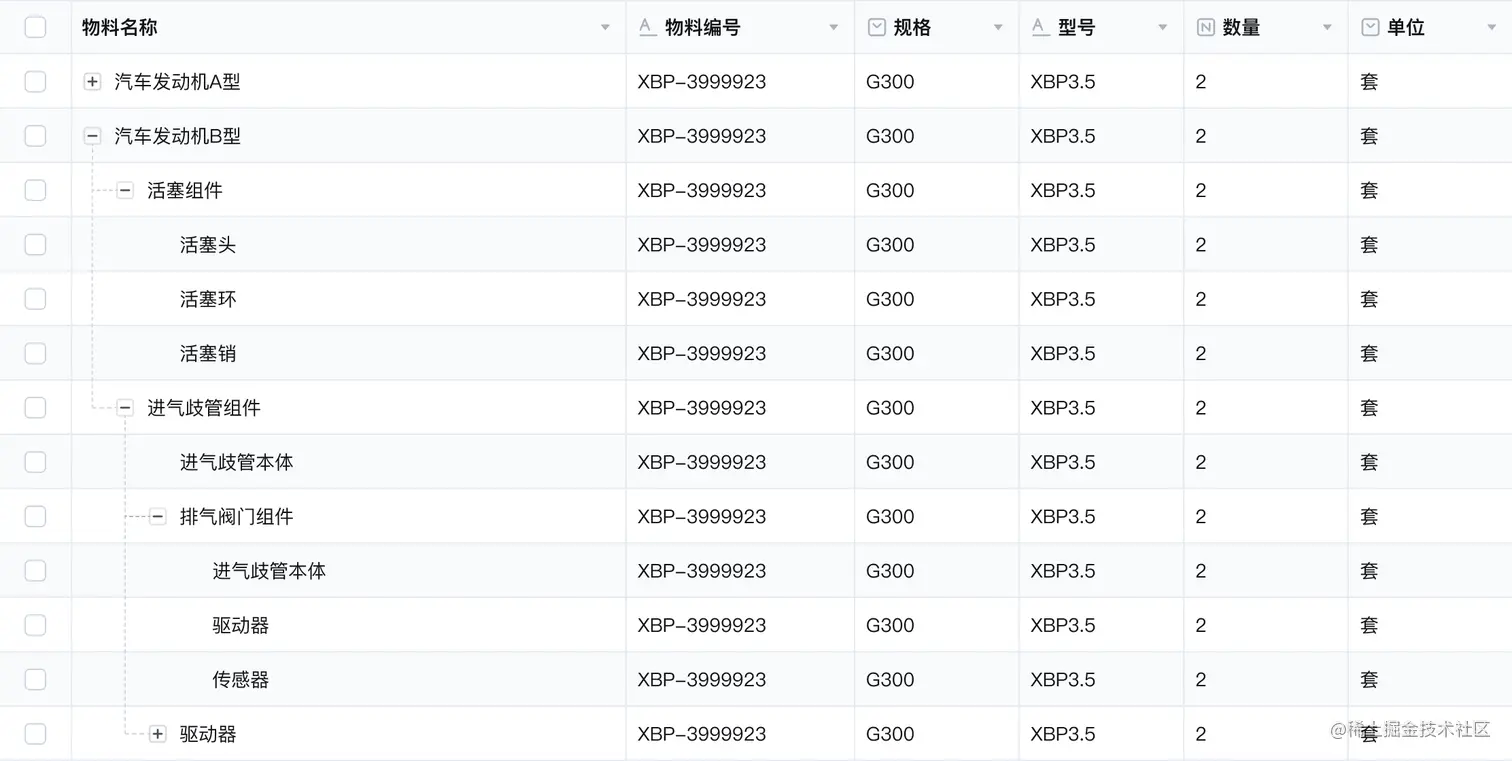The width and height of the screenshot is (1512, 761).
Task: Toggle the select-all checkbox in header
Action: pyautogui.click(x=35, y=27)
